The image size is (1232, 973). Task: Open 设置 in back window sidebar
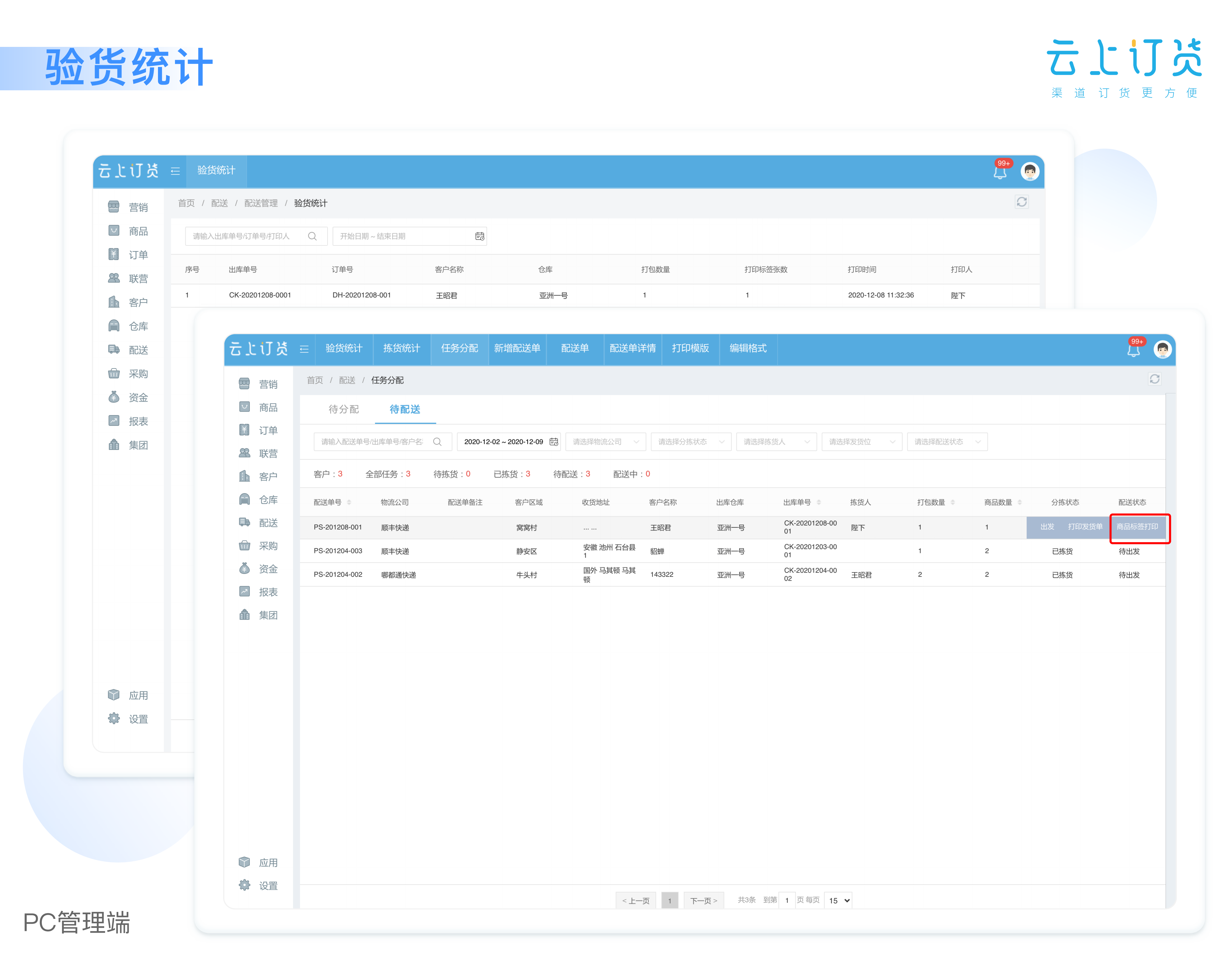coord(129,719)
